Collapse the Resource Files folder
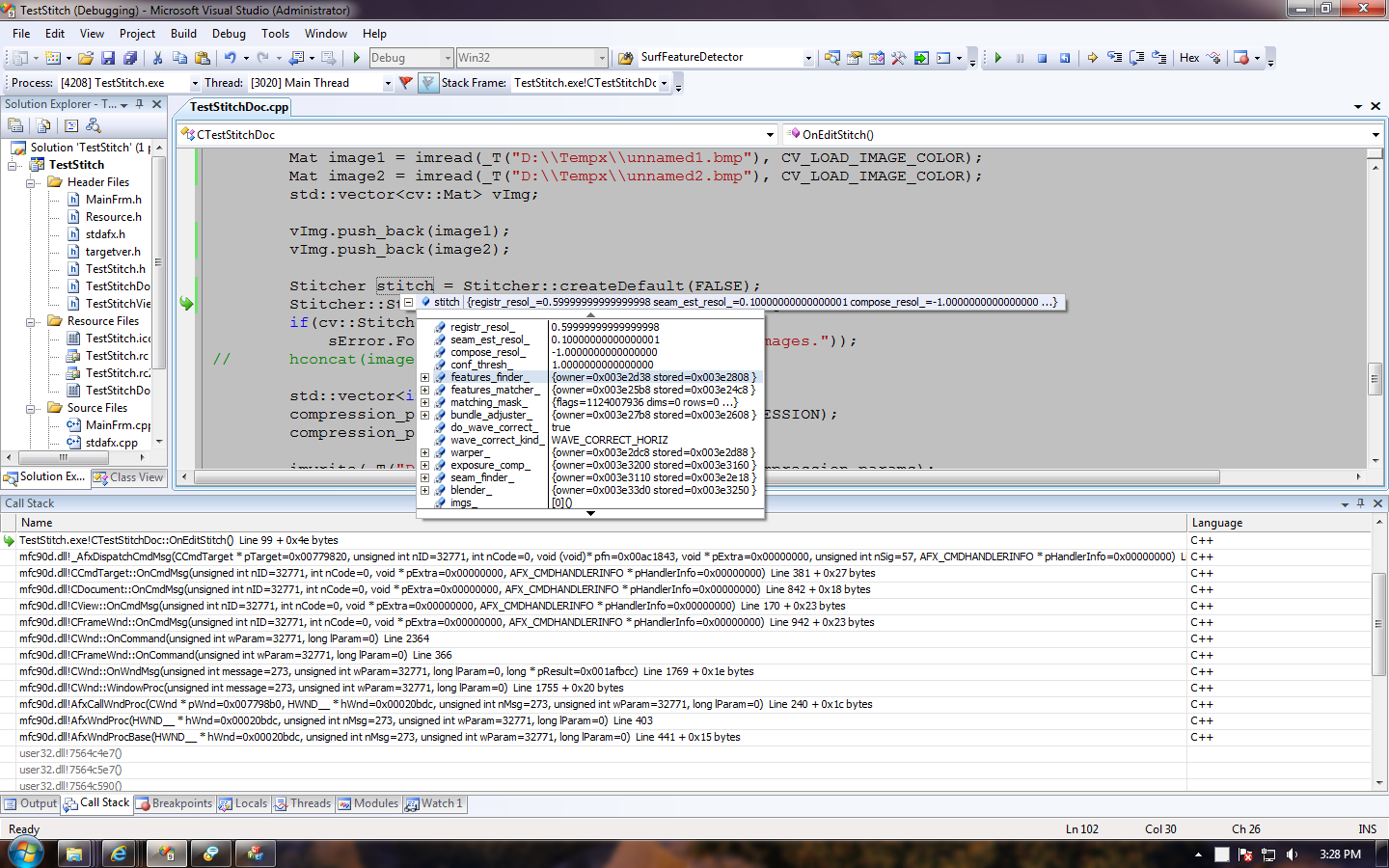This screenshot has width=1389, height=868. 31,321
